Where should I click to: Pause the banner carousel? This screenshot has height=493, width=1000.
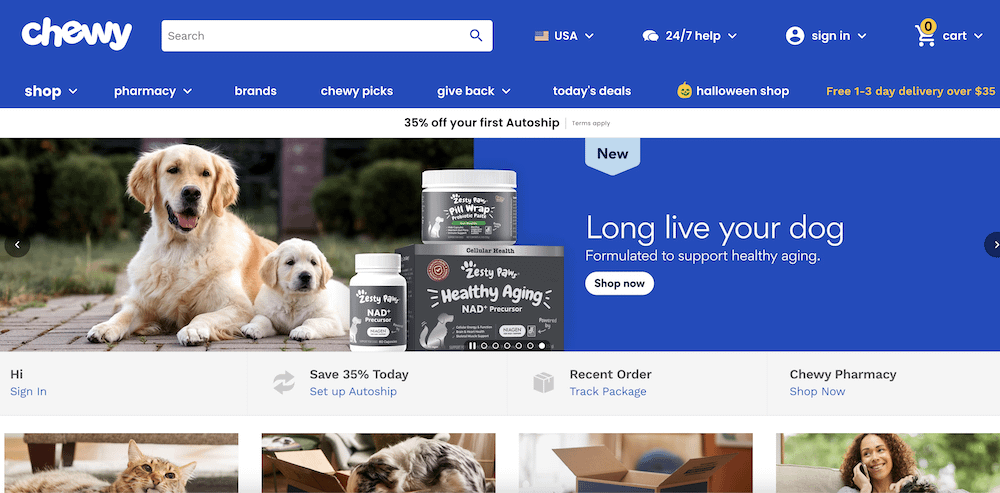[x=473, y=346]
